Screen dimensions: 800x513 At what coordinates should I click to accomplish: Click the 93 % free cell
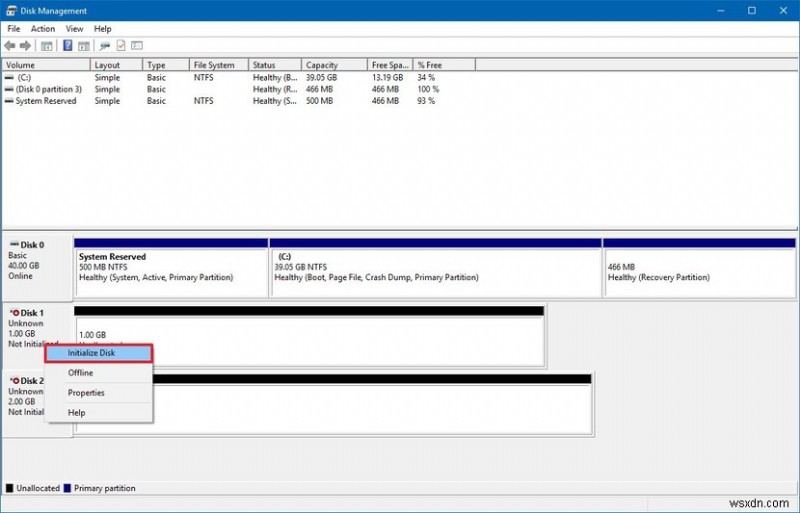pos(426,101)
